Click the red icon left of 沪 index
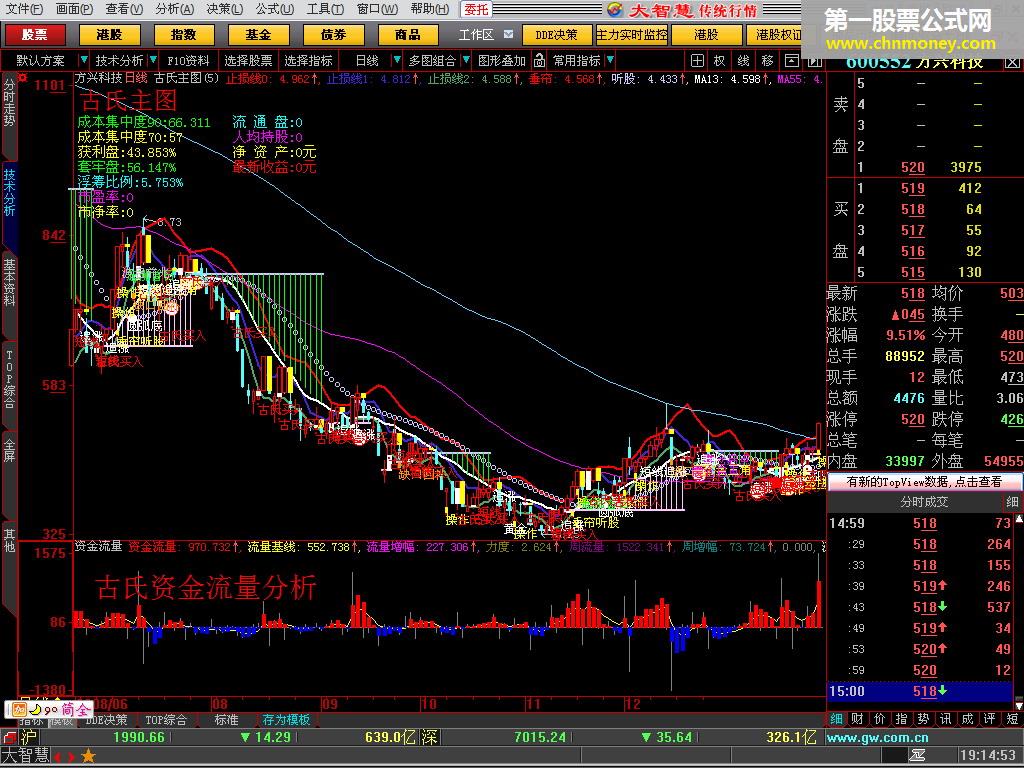This screenshot has width=1024, height=768. click(9, 737)
